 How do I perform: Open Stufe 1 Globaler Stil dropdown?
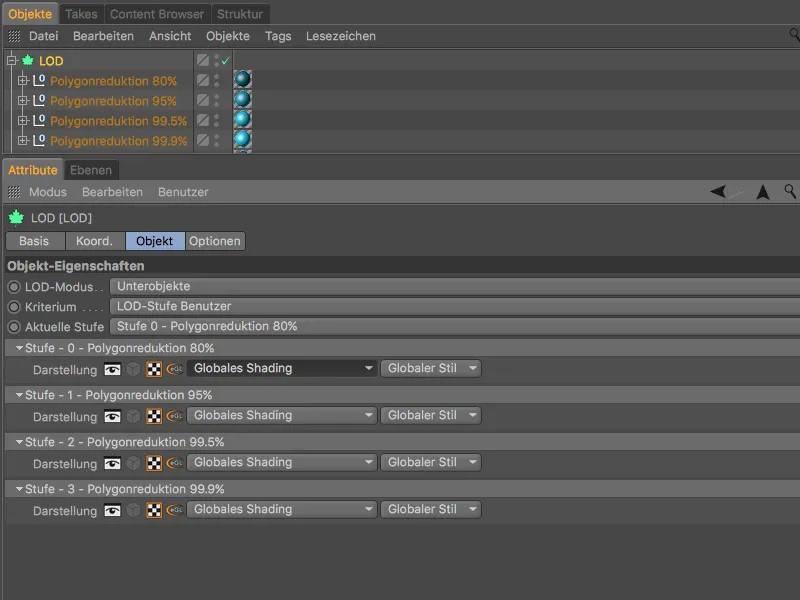(431, 415)
